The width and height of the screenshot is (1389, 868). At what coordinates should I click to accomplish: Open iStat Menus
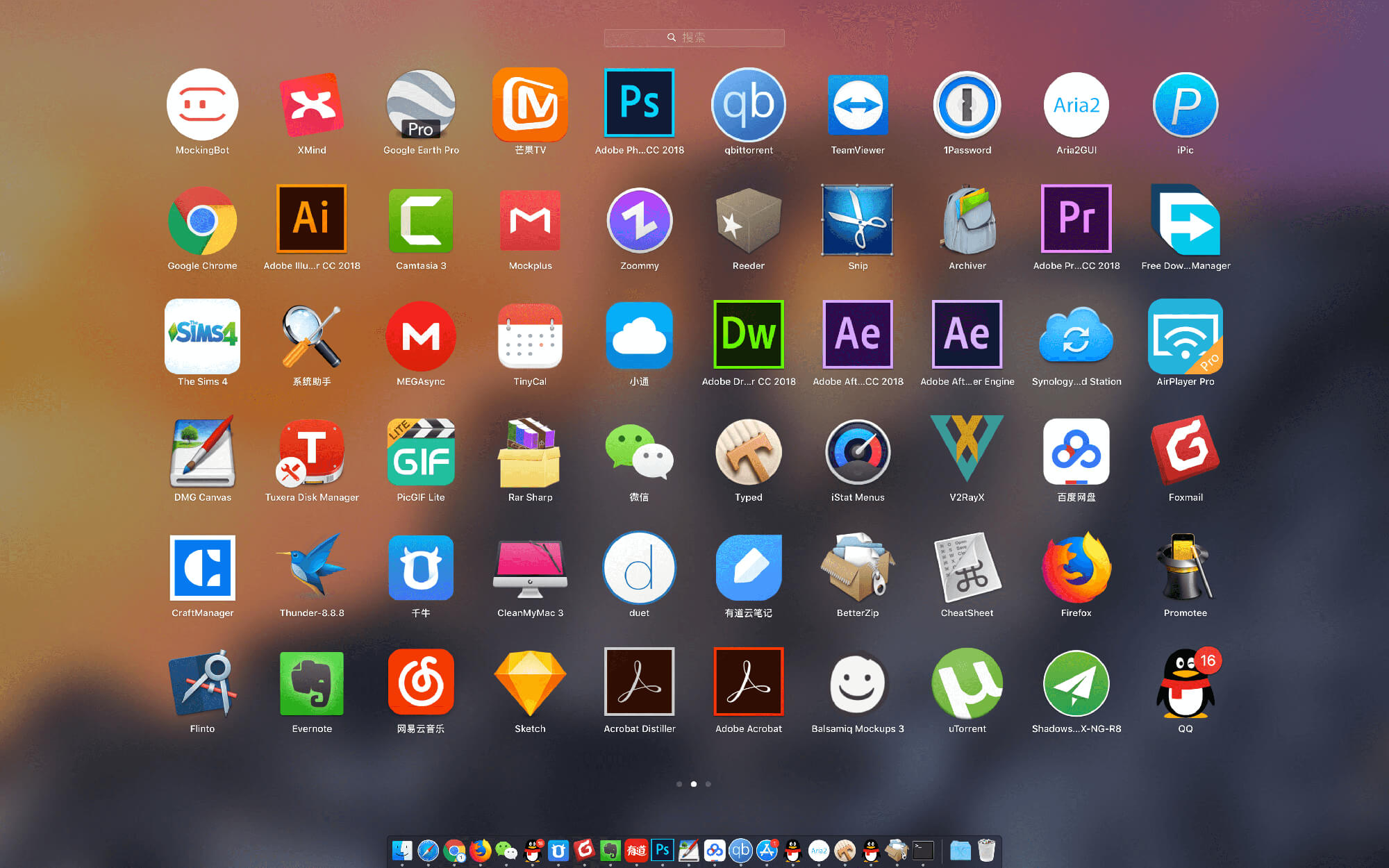[x=858, y=452]
